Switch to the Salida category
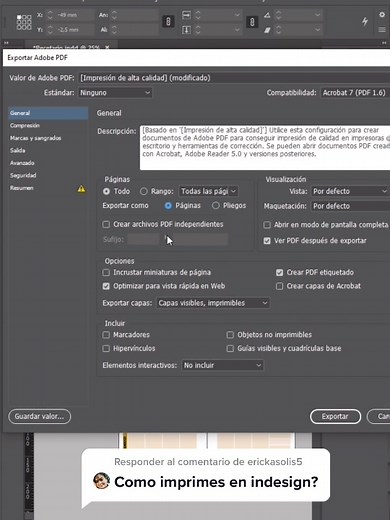This screenshot has height=520, width=390. pyautogui.click(x=17, y=151)
